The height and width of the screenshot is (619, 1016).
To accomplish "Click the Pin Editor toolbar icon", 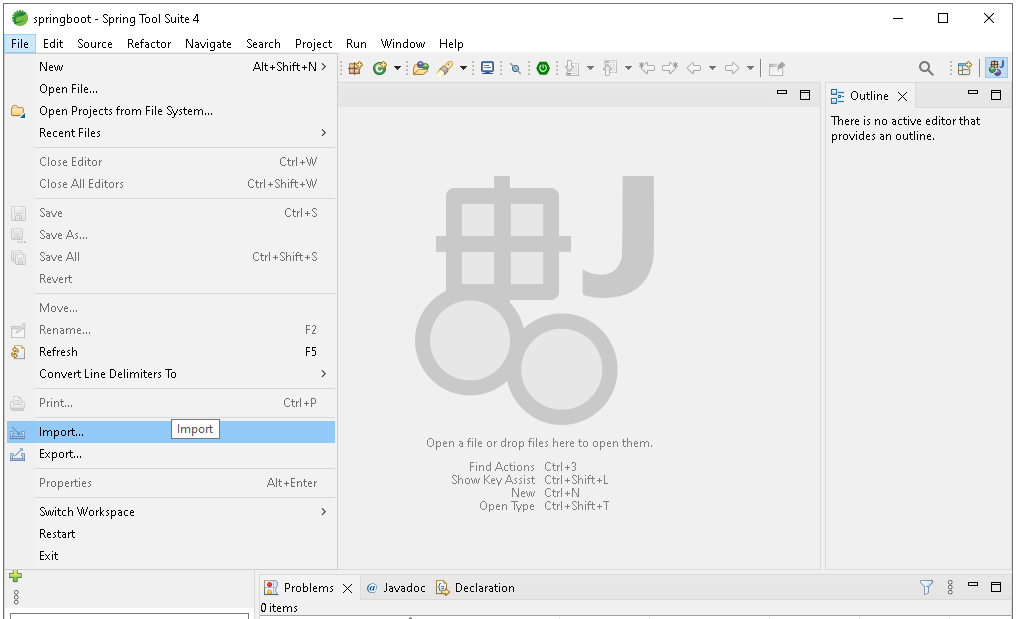I will pyautogui.click(x=776, y=68).
